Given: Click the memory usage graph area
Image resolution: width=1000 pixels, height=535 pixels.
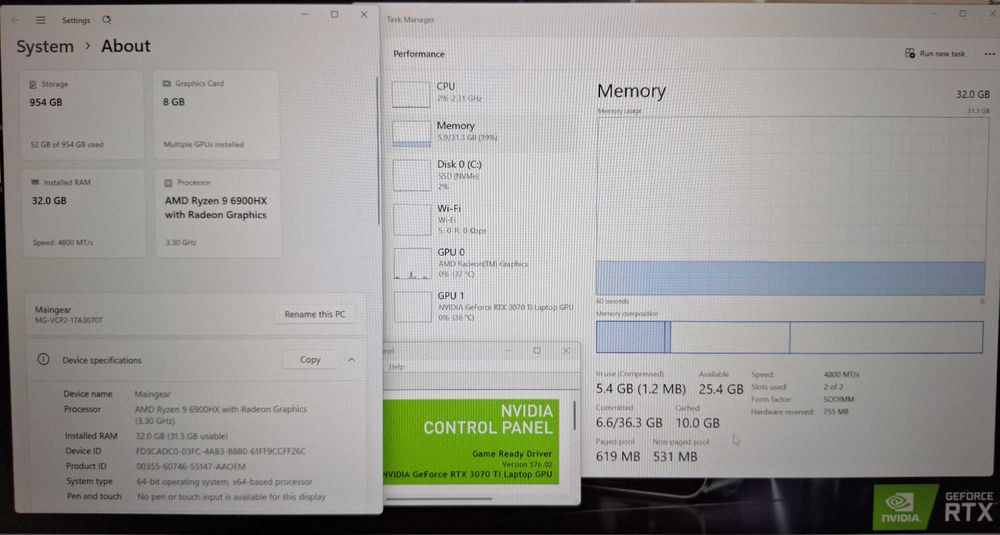Looking at the screenshot, I should (791, 206).
